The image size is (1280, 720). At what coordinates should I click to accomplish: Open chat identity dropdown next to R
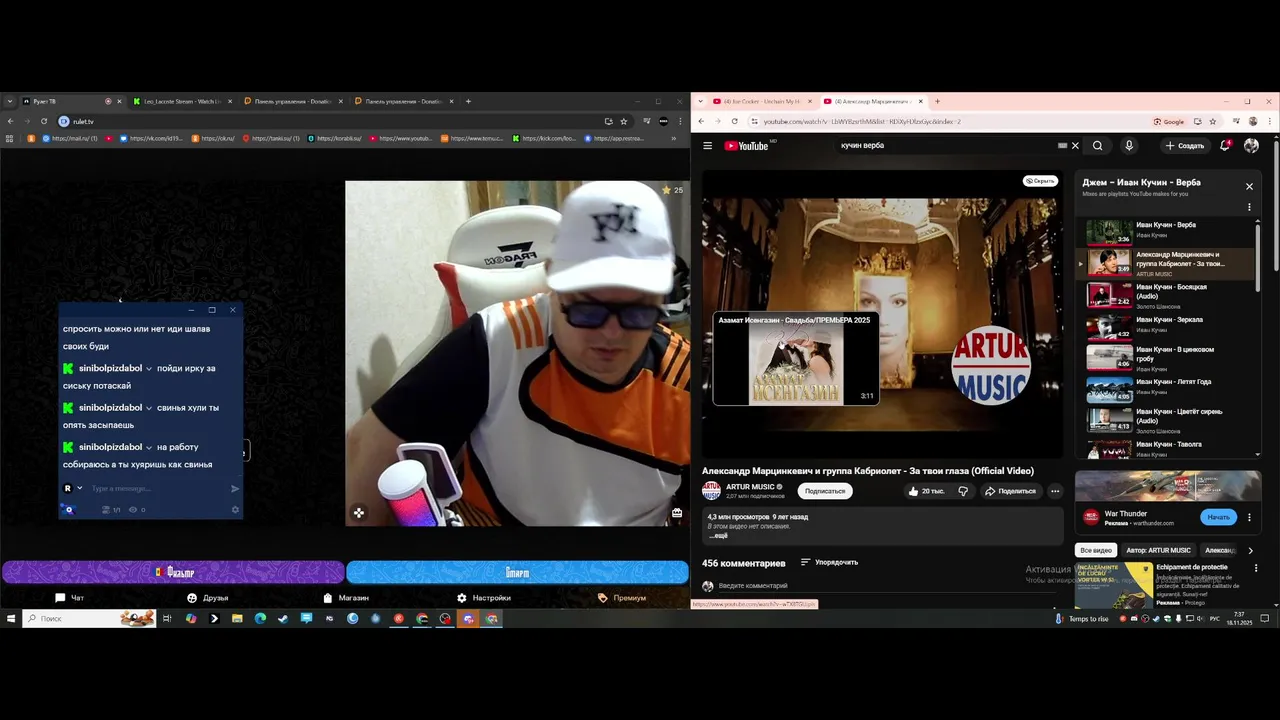pyautogui.click(x=79, y=489)
